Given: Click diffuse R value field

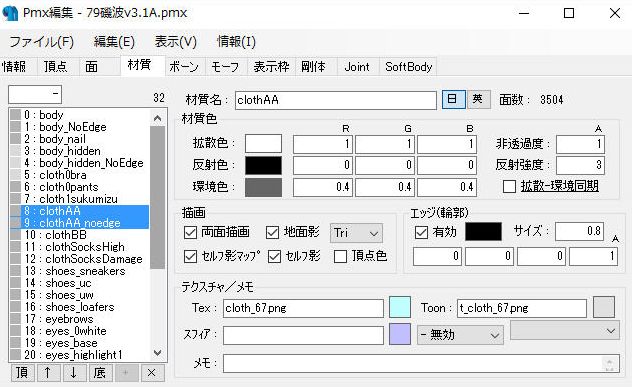Looking at the screenshot, I should coord(323,144).
